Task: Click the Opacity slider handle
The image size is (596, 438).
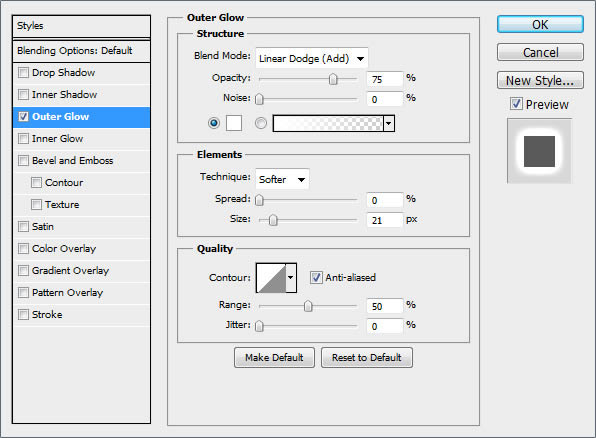Action: tap(333, 79)
